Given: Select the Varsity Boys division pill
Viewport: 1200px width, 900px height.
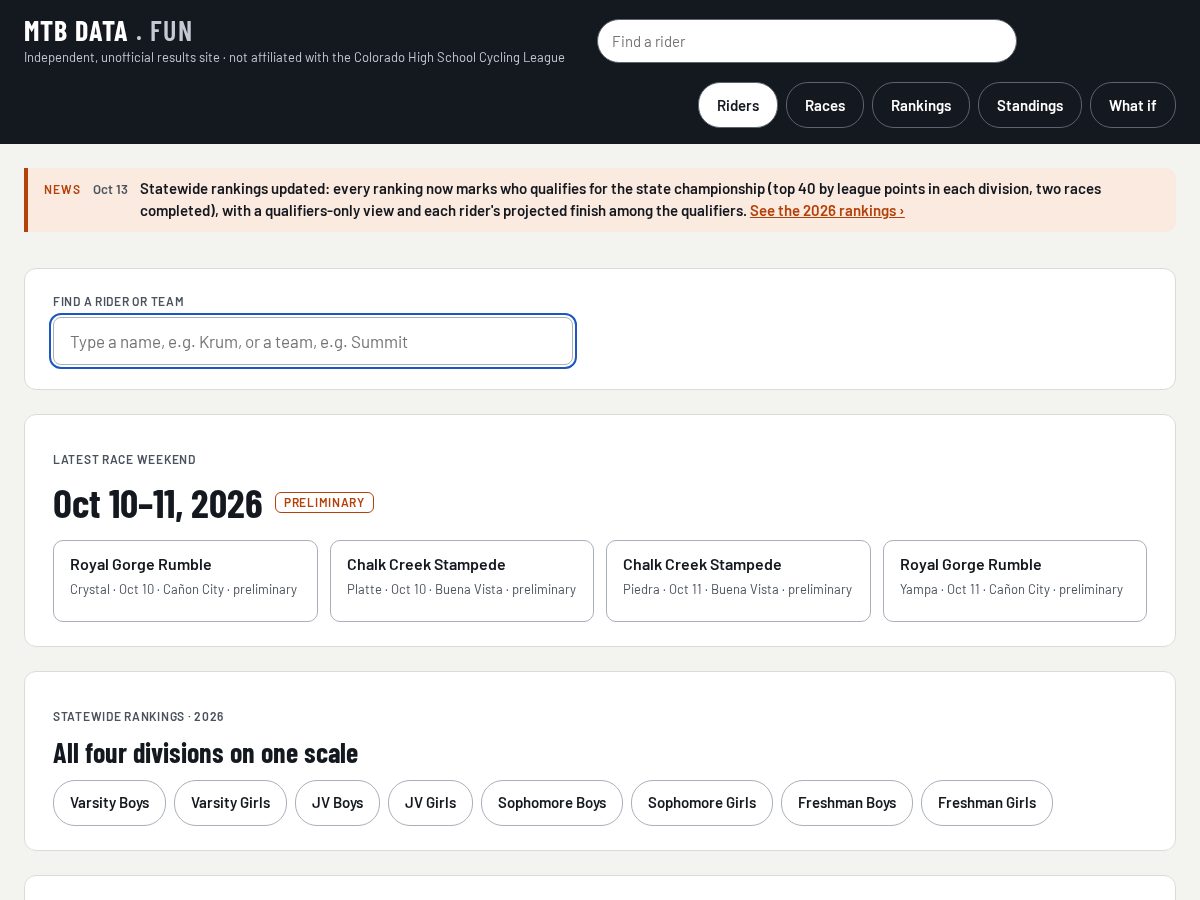Looking at the screenshot, I should pos(109,803).
